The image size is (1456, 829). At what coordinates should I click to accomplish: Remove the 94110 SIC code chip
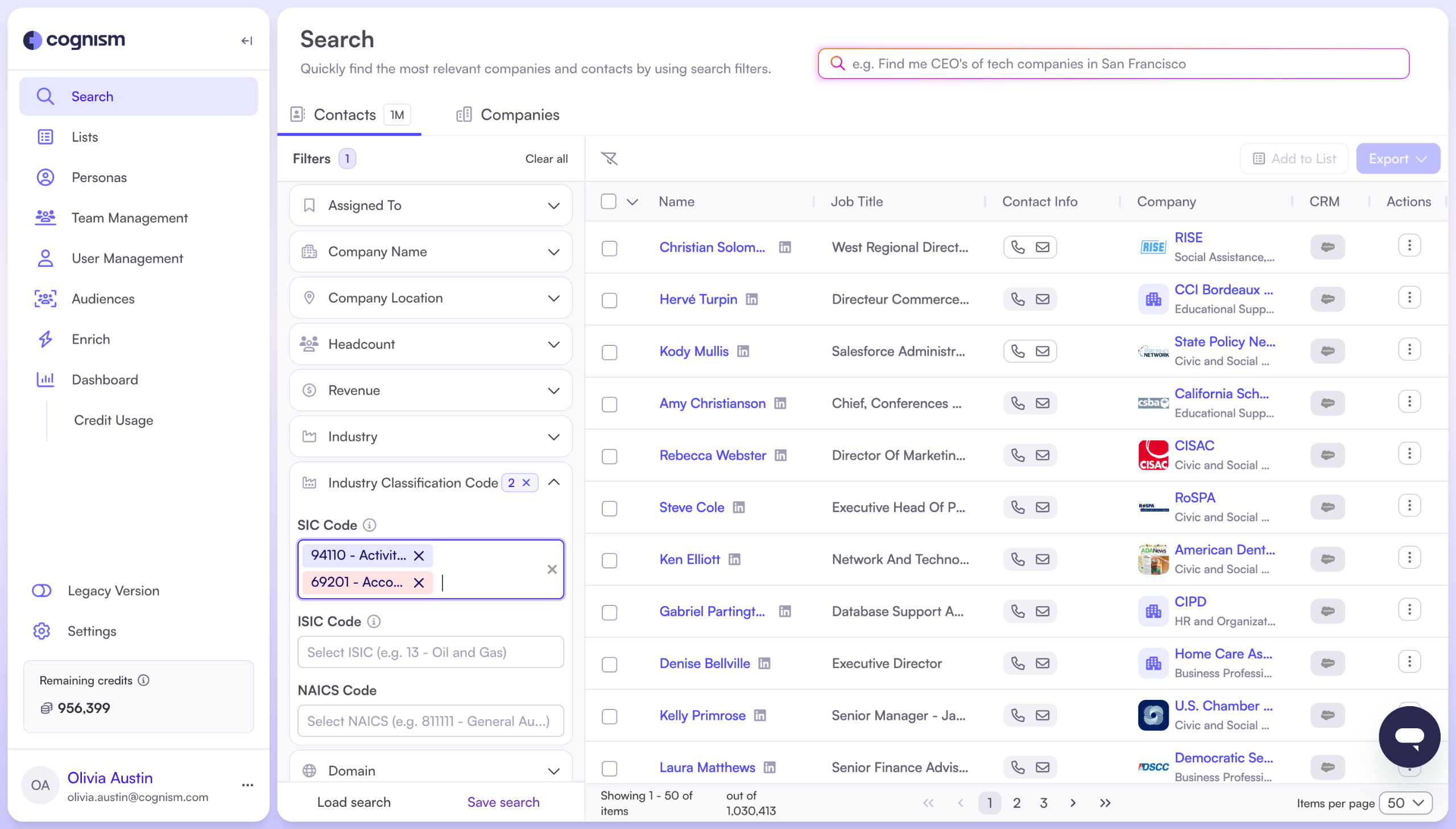click(x=419, y=556)
